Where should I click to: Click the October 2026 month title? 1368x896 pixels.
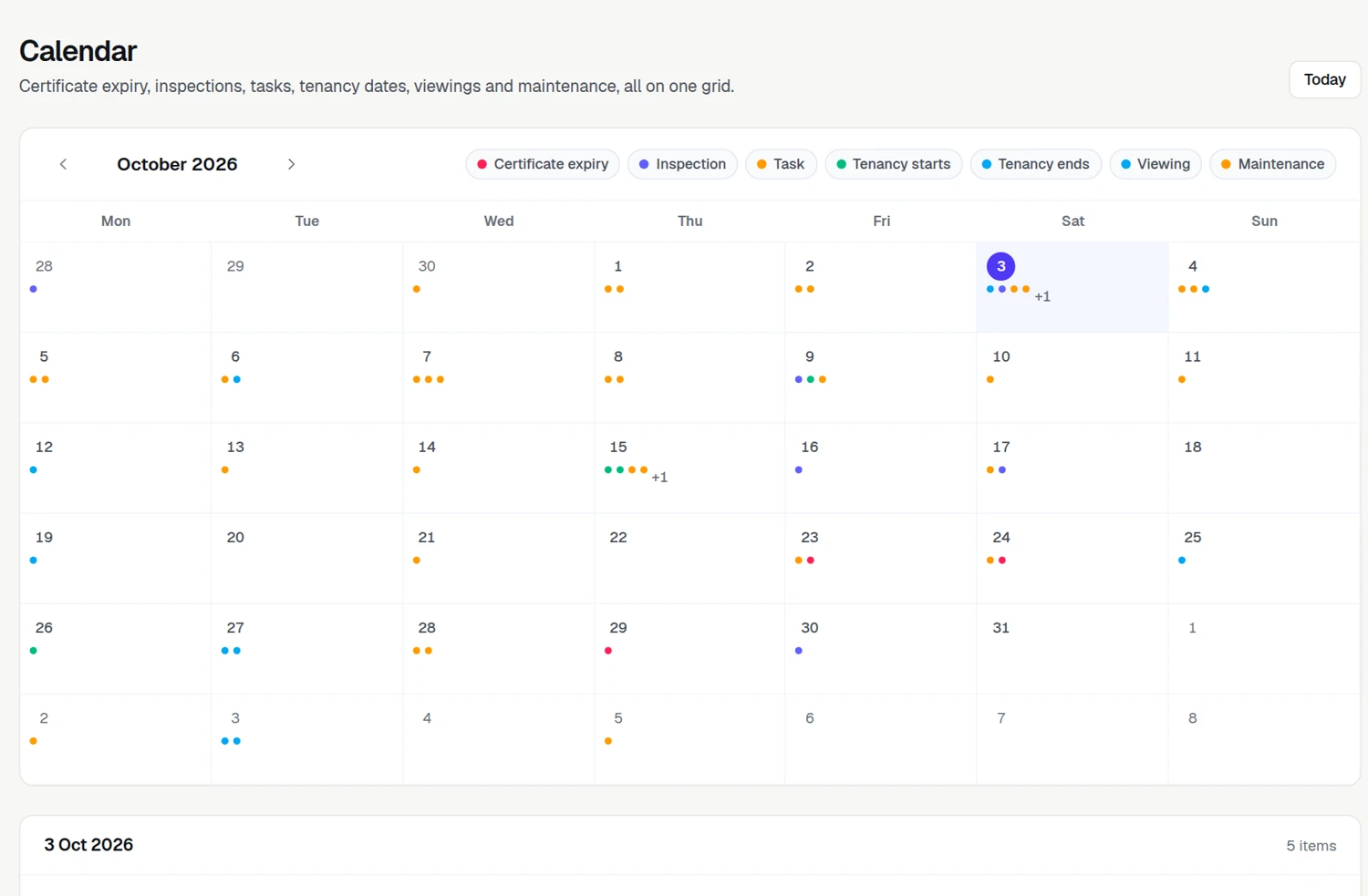click(x=177, y=164)
